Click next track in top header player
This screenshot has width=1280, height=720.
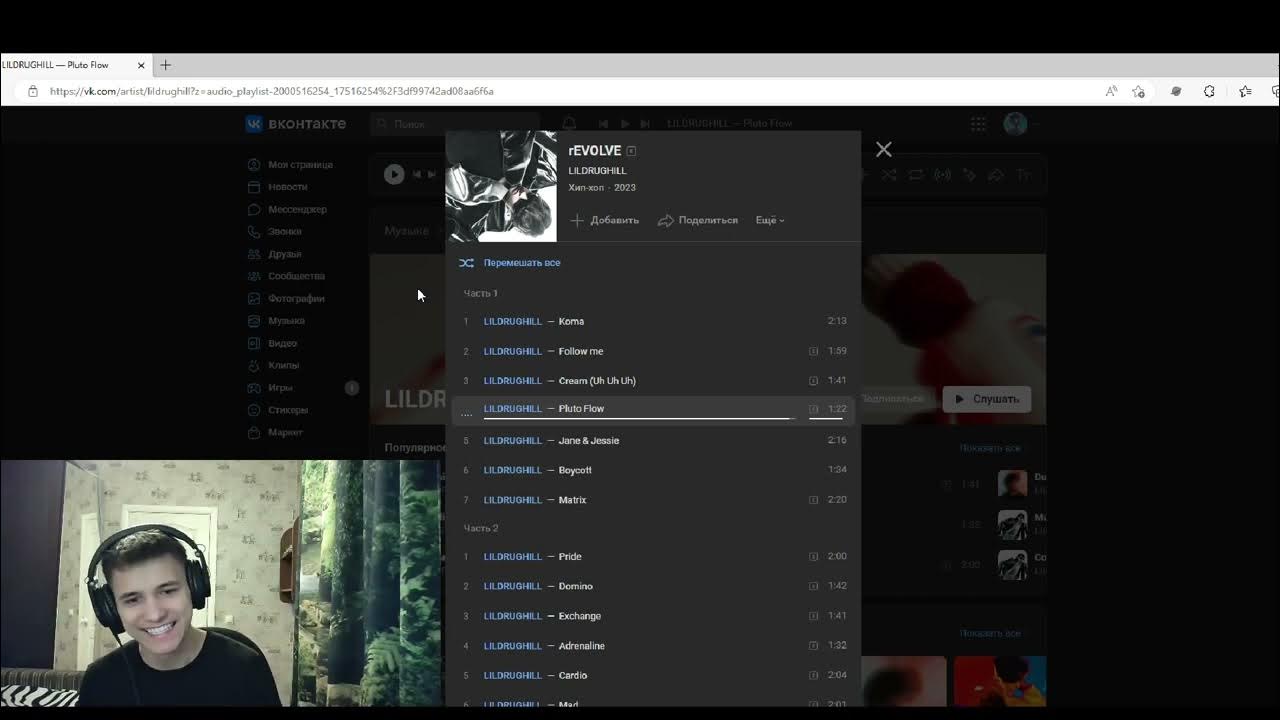645,124
